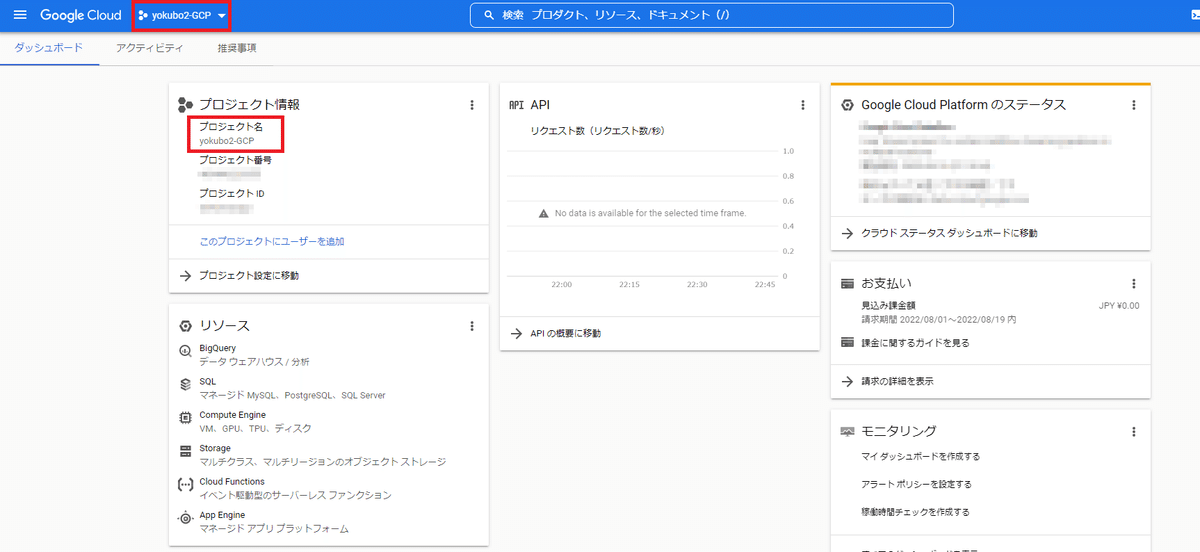Click the プロジェクト名 value yokubo2-GCP
The image size is (1200, 552).
(x=226, y=141)
